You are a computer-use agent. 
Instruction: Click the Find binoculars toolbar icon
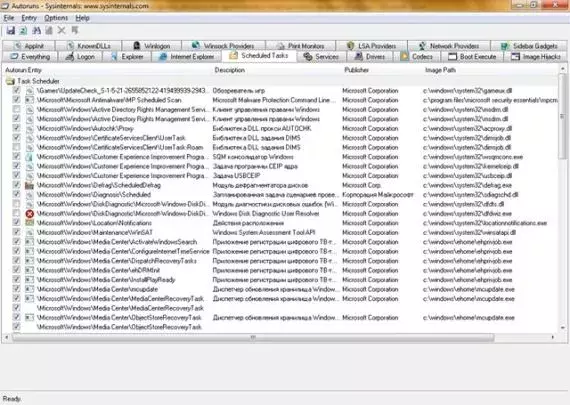click(x=36, y=31)
